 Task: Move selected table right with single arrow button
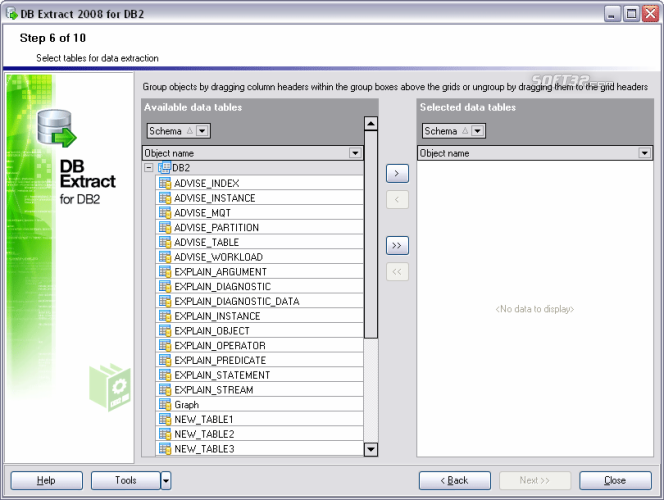[397, 174]
